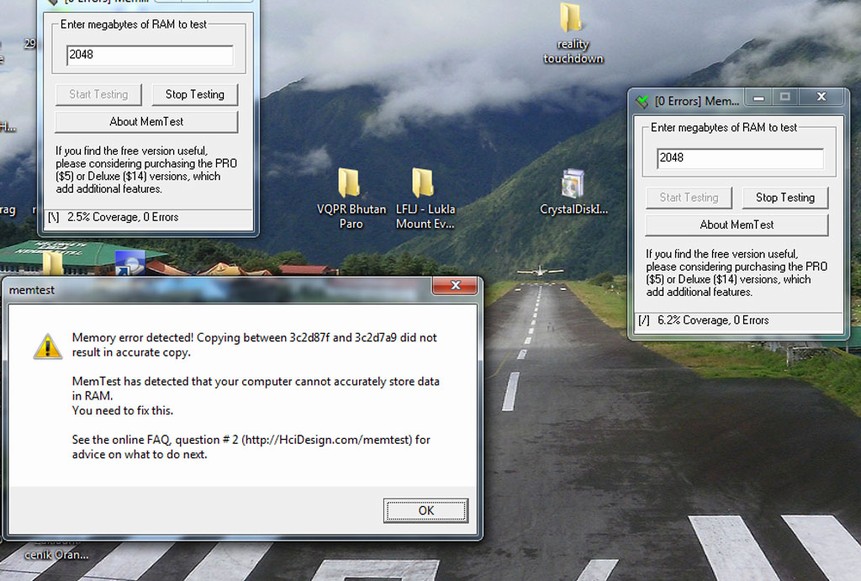Click the green check icon in right MemTest title bar
This screenshot has width=861, height=581.
tap(642, 101)
